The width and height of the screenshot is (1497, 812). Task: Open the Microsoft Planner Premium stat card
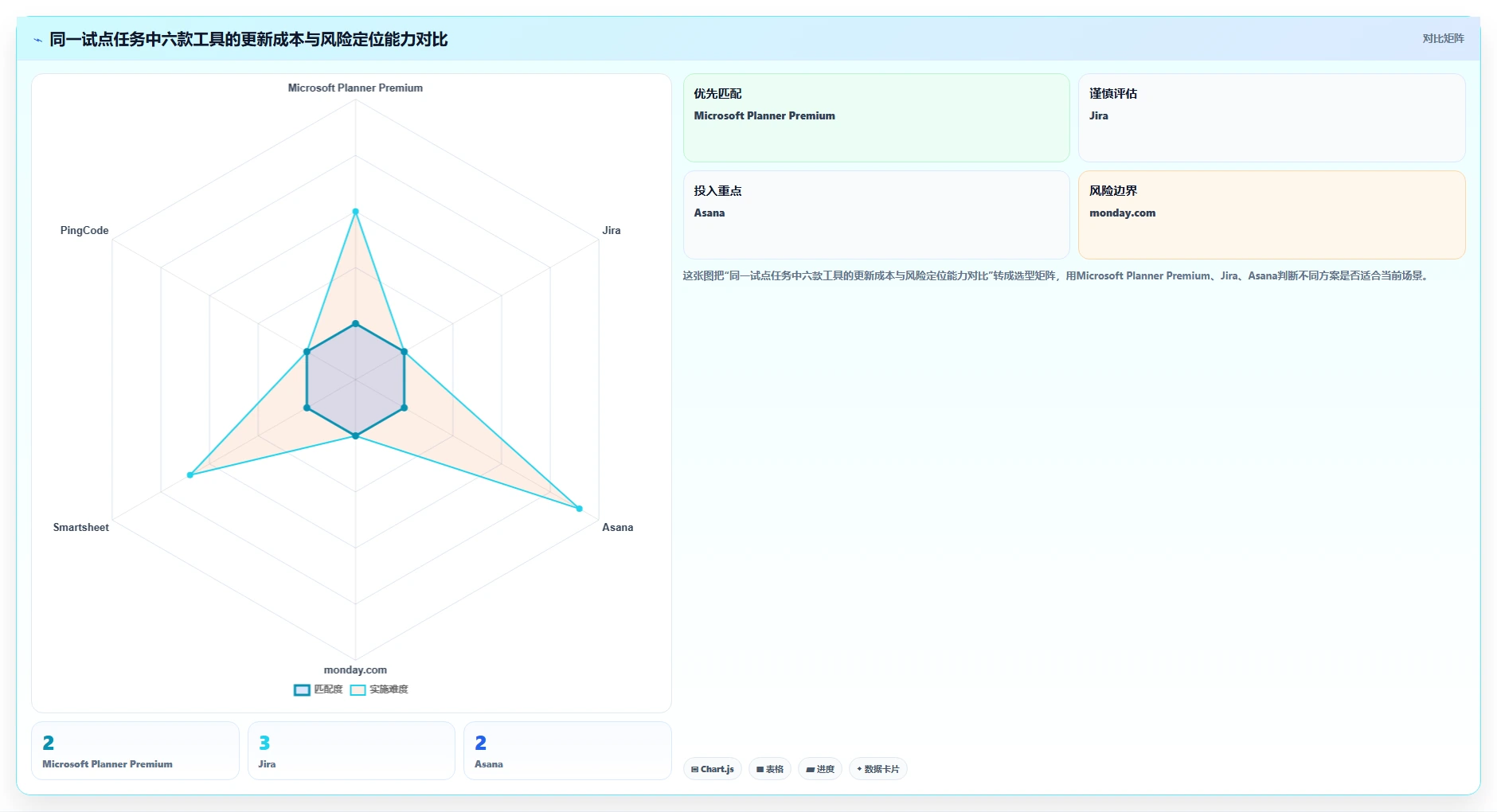coord(135,751)
